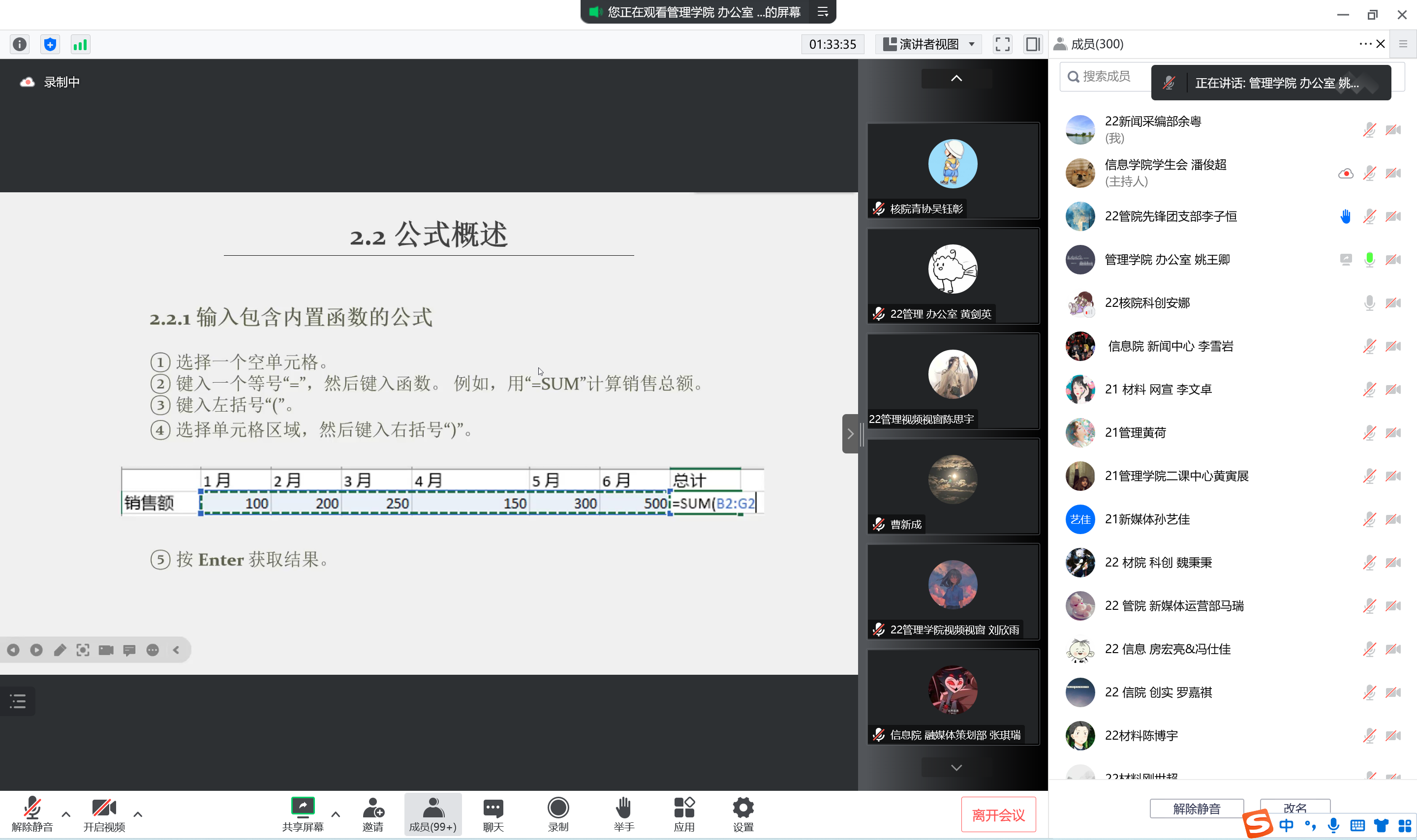Click the blue security shield icon

point(50,44)
